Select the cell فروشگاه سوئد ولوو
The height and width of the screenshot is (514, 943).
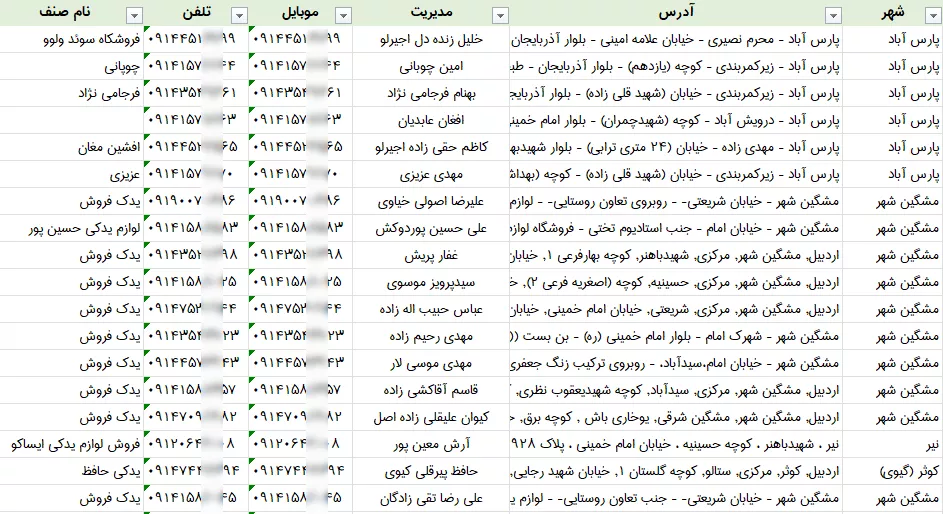[x=72, y=39]
